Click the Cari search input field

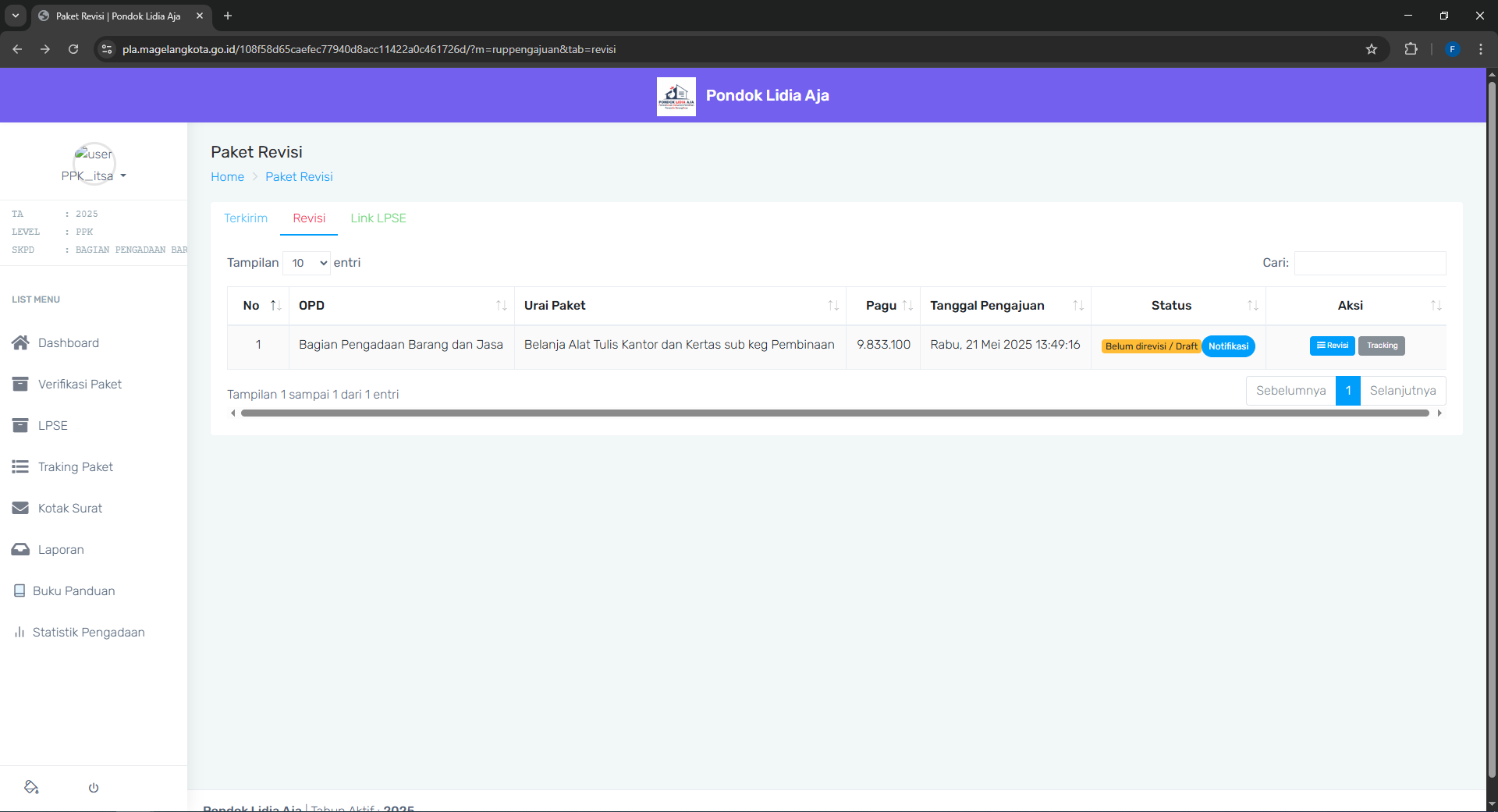[x=1369, y=263]
